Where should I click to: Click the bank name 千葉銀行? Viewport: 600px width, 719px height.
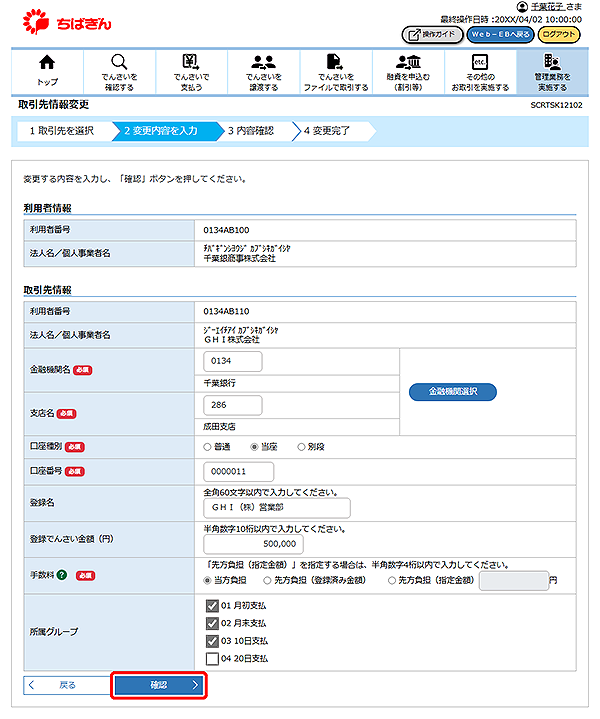(x=219, y=383)
